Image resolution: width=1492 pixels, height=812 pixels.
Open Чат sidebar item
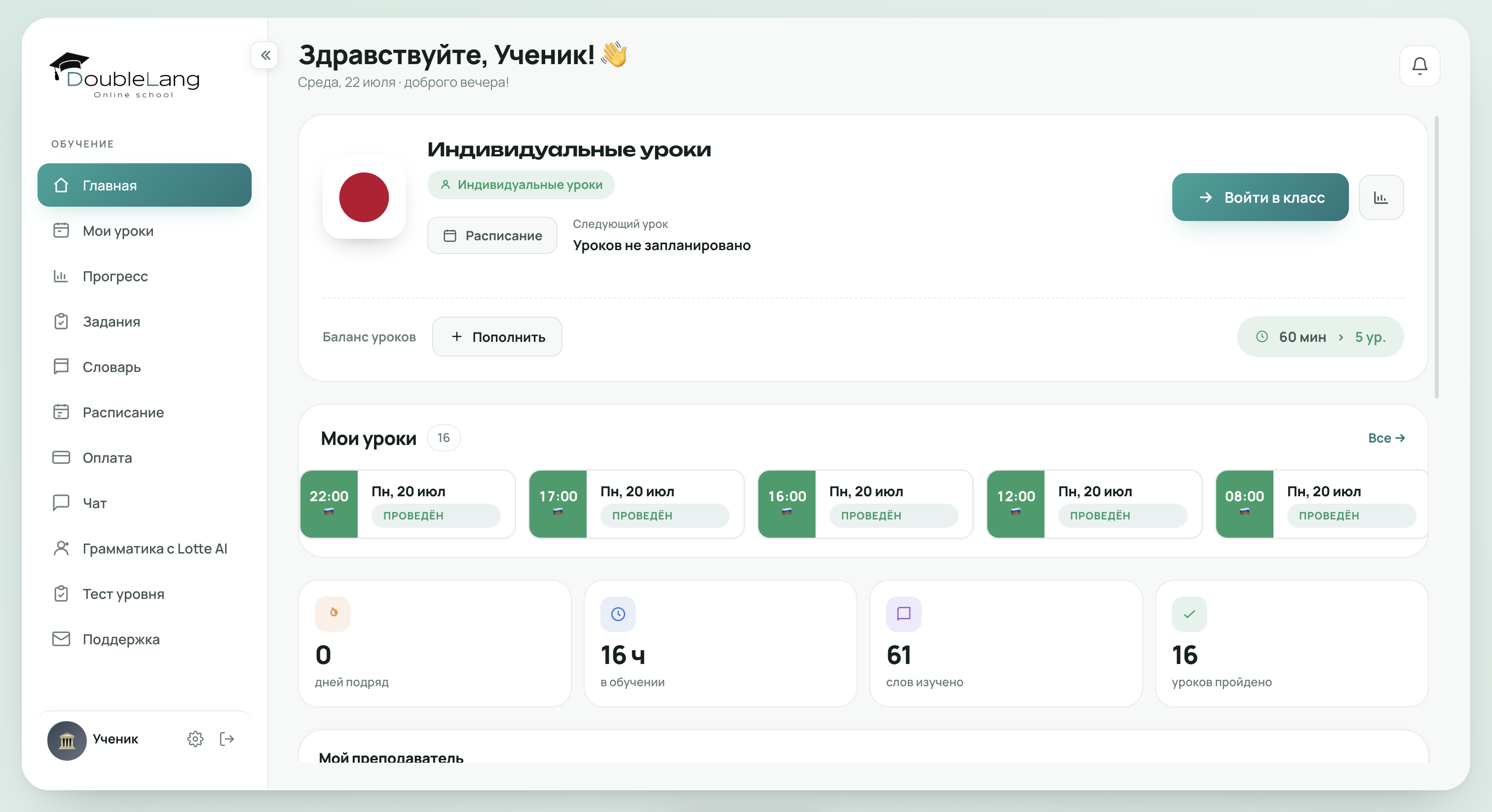(x=144, y=503)
